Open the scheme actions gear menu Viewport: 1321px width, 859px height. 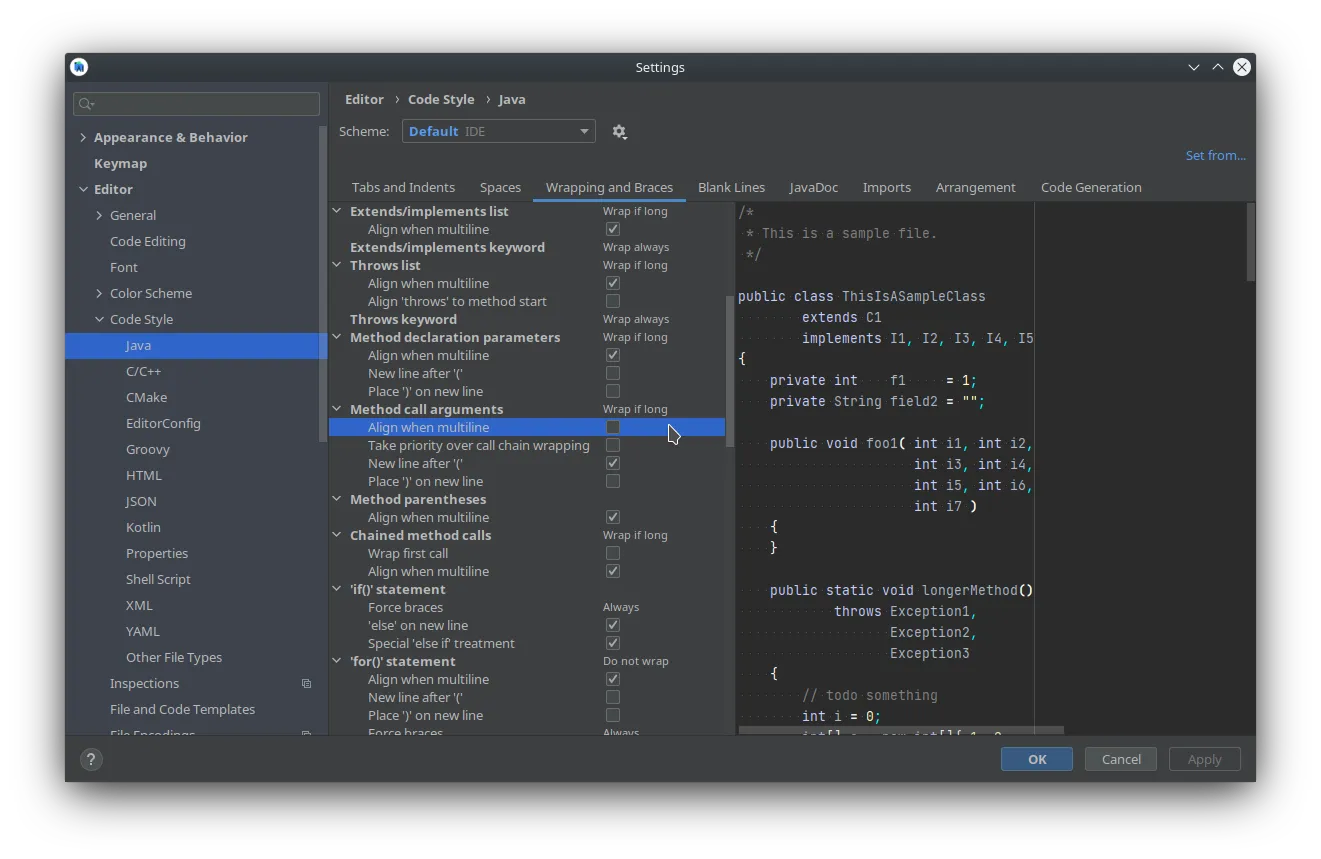(619, 132)
